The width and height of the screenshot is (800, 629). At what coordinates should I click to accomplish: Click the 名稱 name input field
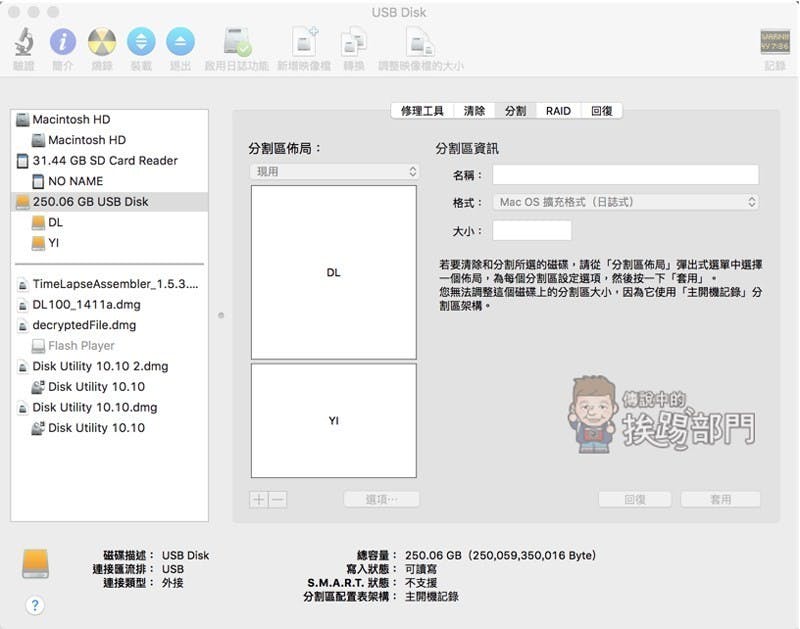coord(626,174)
